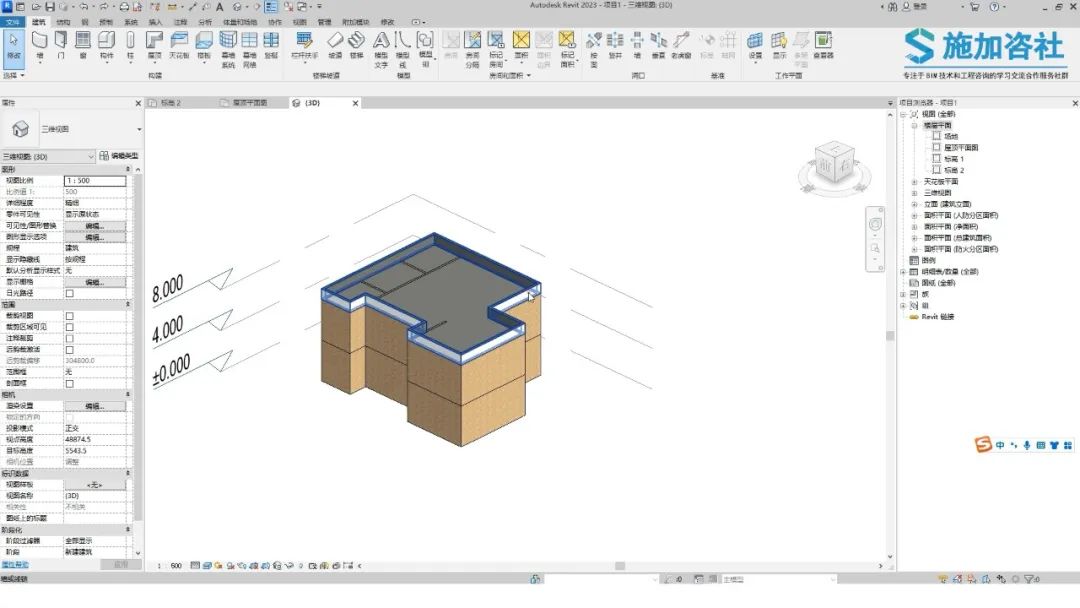Switch to the 标高 2 view tab

[x=169, y=103]
